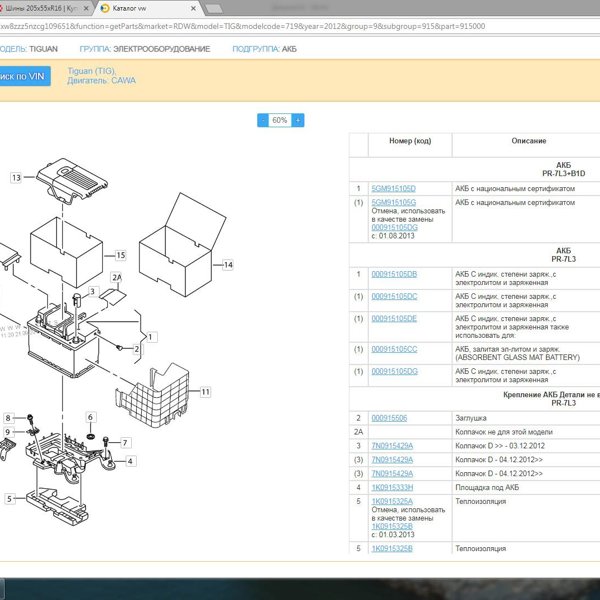Image resolution: width=600 pixels, height=600 pixels.
Task: Select the Площадка под АКБ description
Action: [487, 488]
